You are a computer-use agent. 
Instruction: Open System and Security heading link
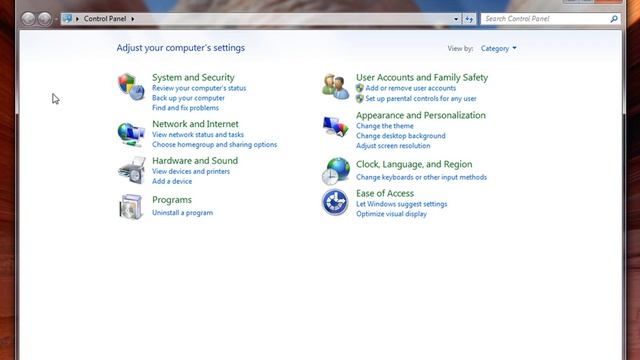193,77
